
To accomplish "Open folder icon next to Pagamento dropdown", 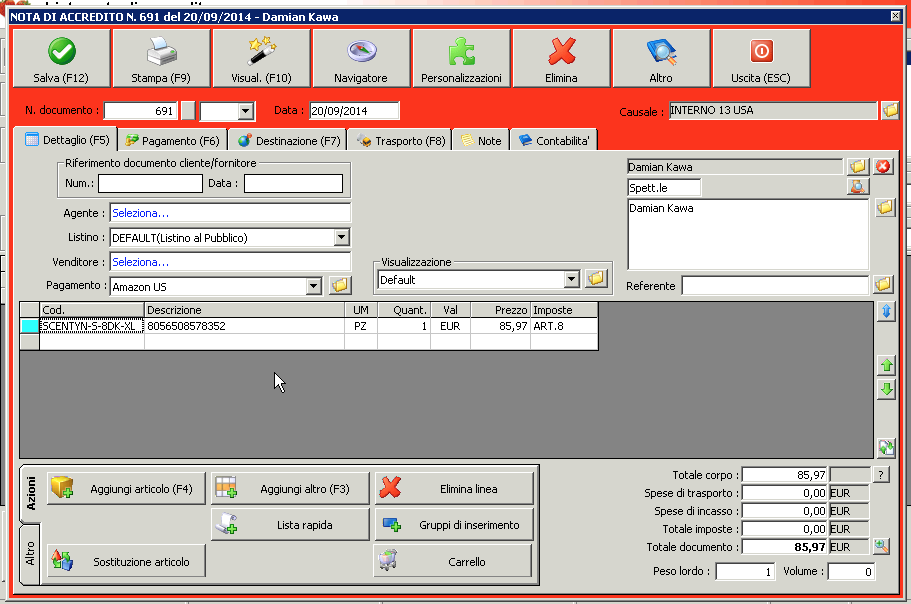I will click(340, 285).
